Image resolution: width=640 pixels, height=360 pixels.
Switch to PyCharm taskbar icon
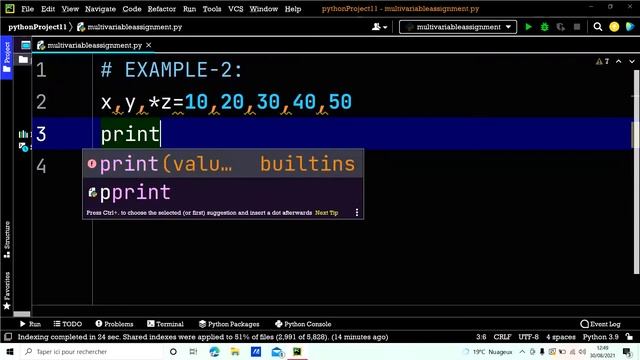click(297, 351)
